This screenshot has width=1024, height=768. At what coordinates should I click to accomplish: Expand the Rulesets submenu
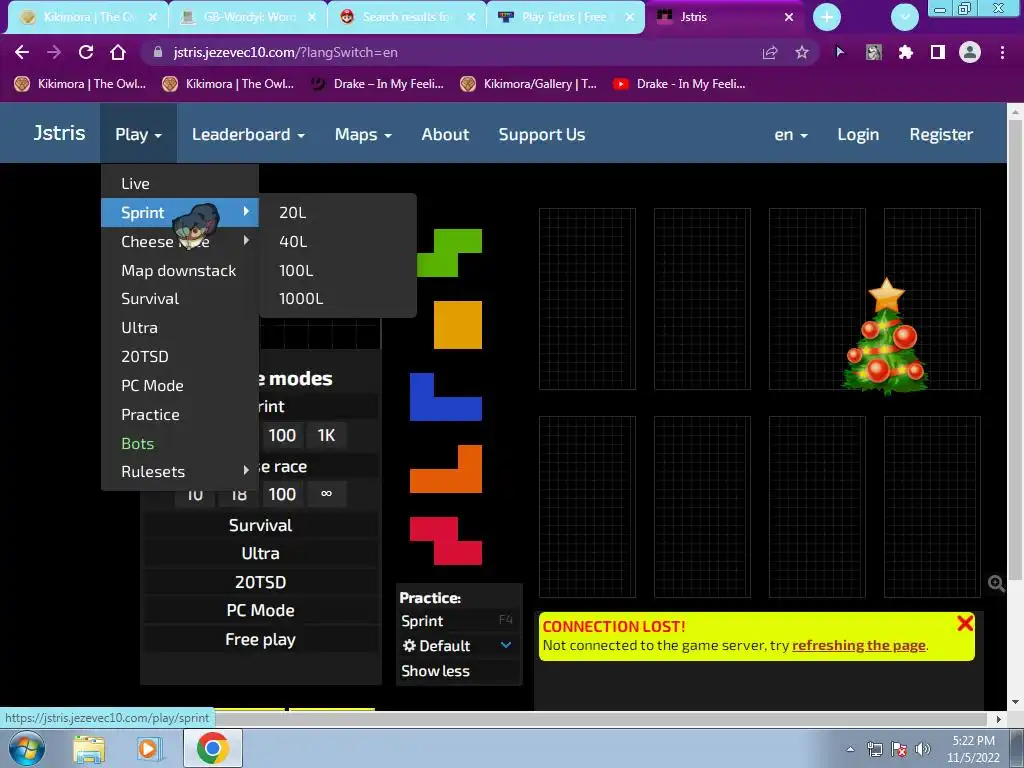pyautogui.click(x=180, y=472)
